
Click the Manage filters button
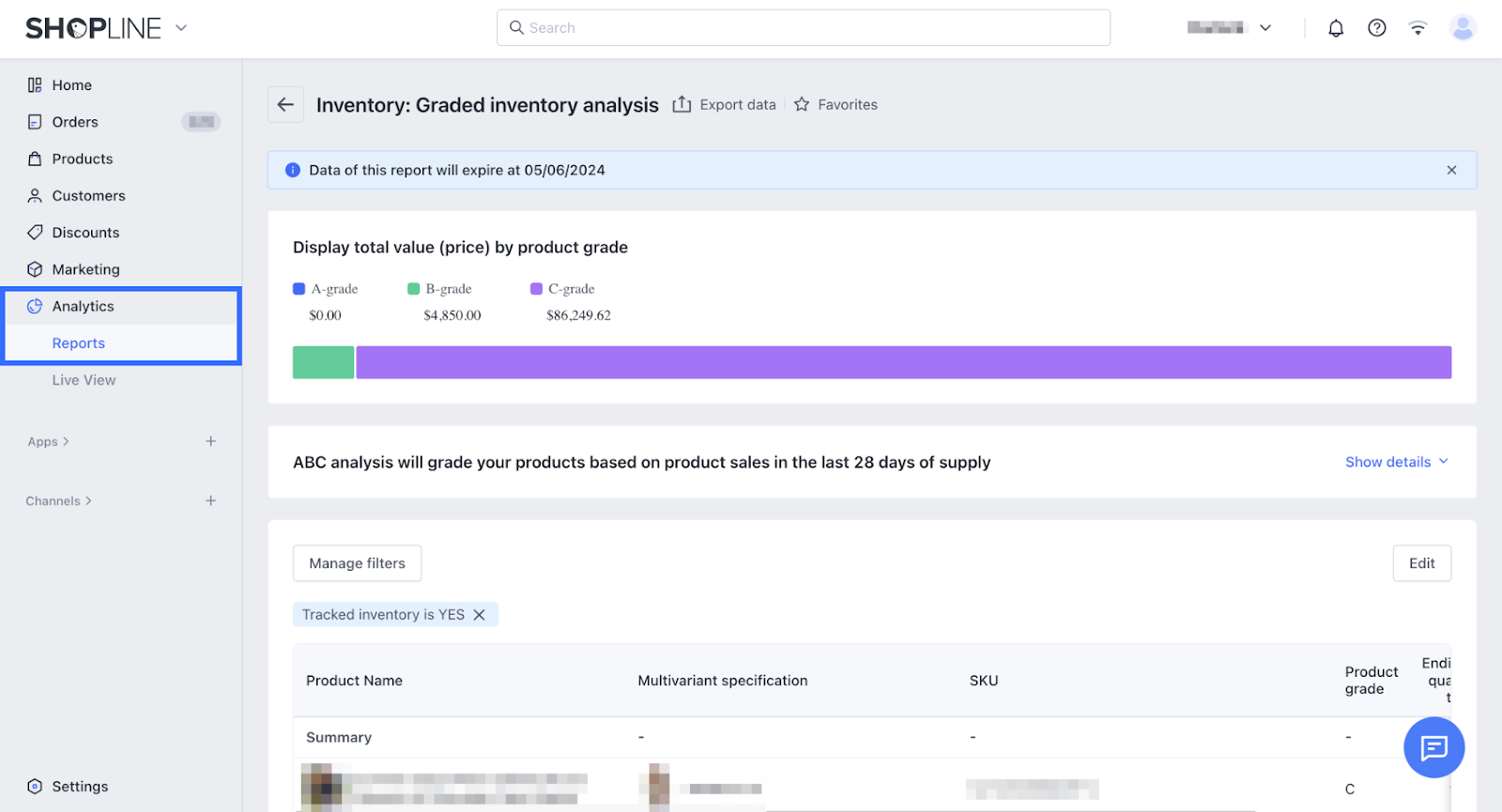click(x=357, y=563)
